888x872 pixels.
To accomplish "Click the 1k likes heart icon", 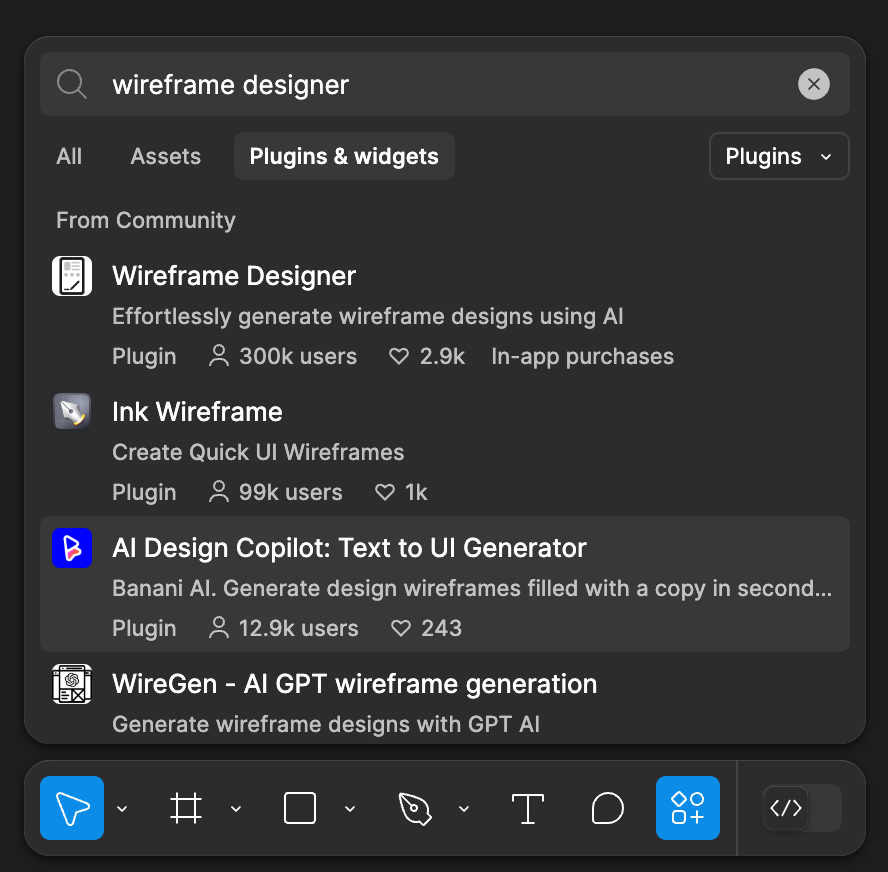I will 385,493.
